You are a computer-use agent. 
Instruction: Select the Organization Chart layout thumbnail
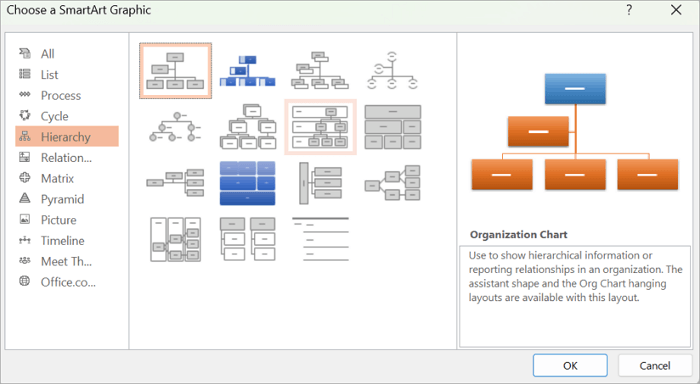175,71
